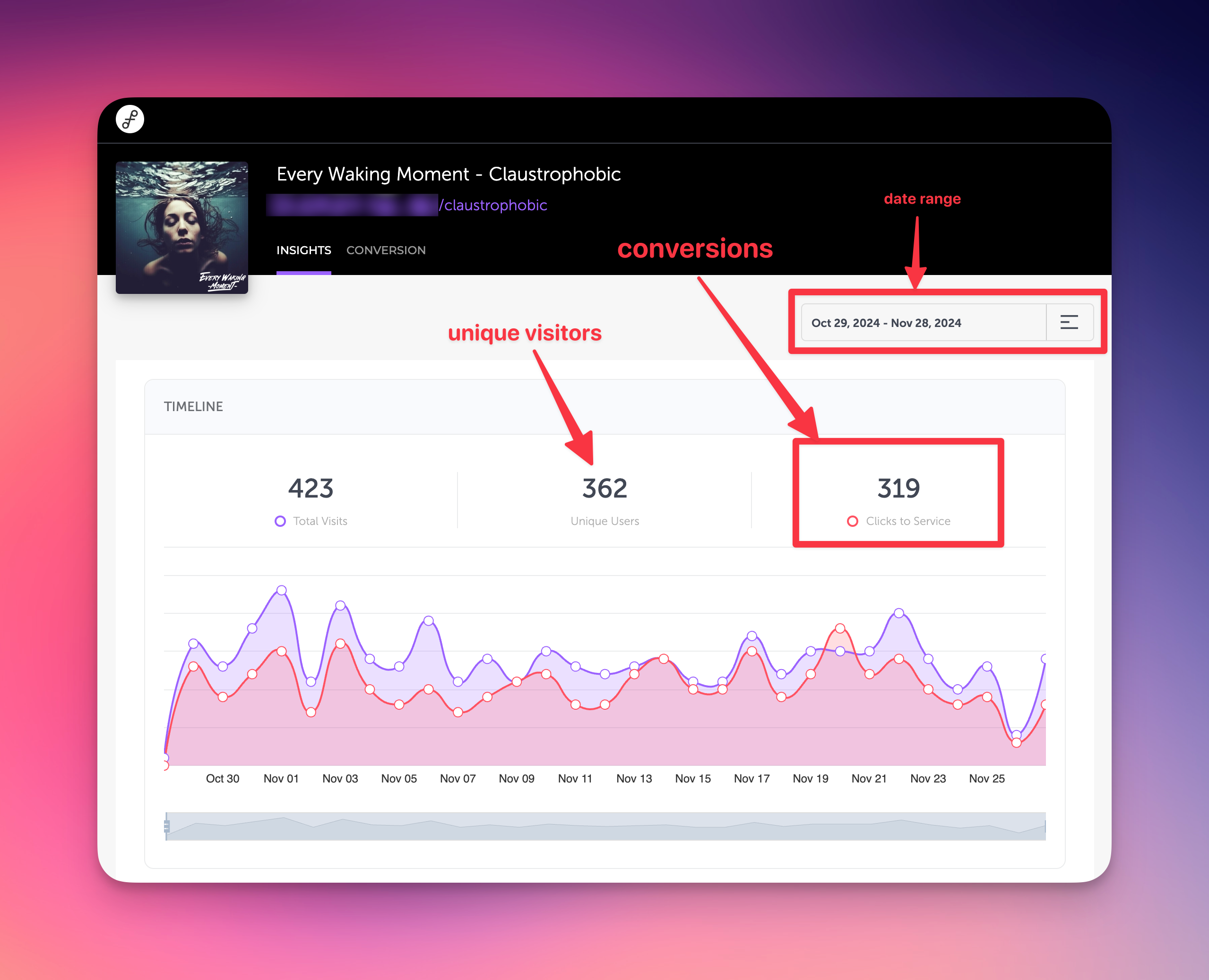The width and height of the screenshot is (1209, 980).
Task: Select the INSIGHTS tab
Action: 302,250
